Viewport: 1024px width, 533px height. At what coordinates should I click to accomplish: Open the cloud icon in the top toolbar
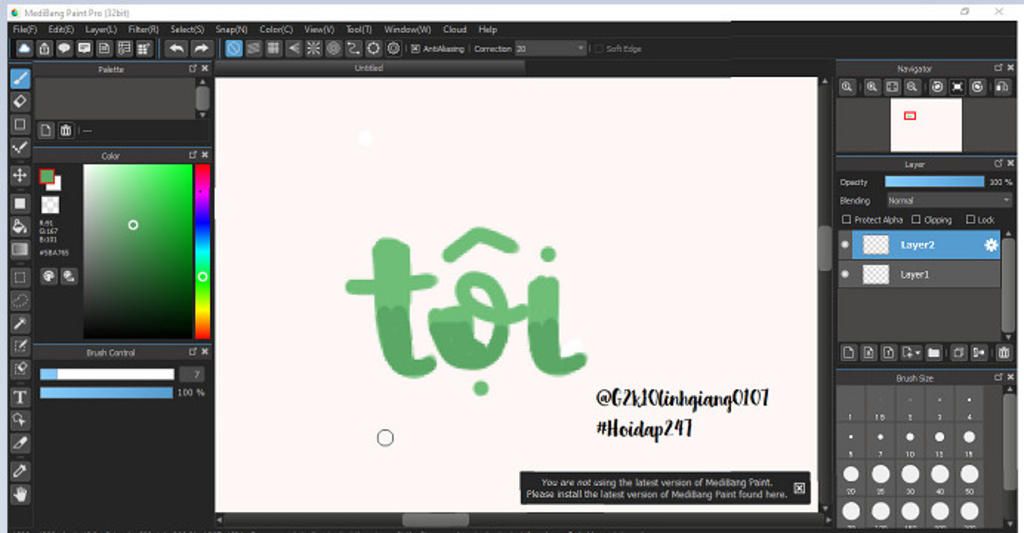[24, 48]
